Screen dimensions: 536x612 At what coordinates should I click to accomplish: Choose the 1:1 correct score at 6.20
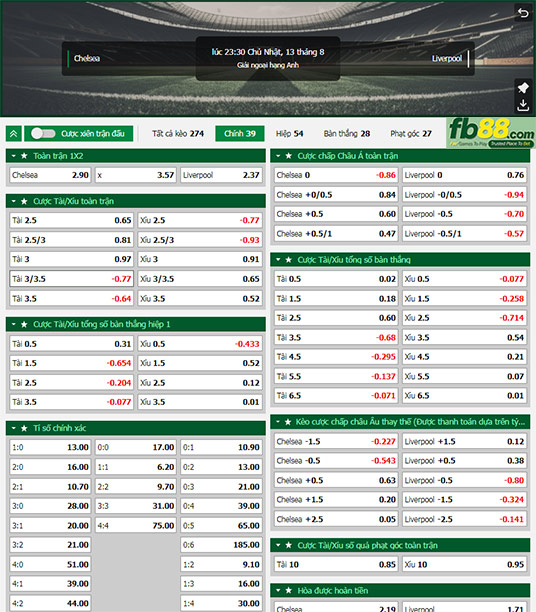coord(135,467)
